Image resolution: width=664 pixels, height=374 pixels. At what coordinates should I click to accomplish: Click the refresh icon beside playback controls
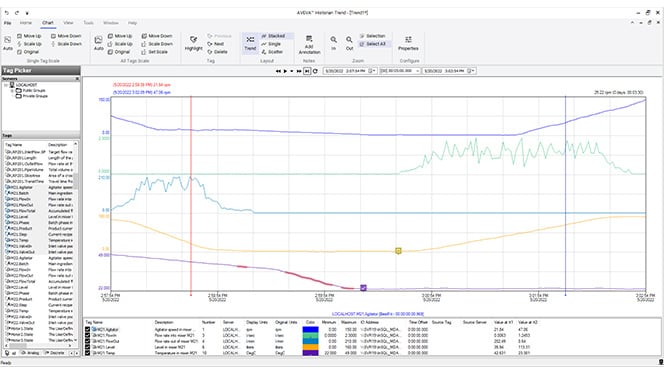[x=315, y=71]
